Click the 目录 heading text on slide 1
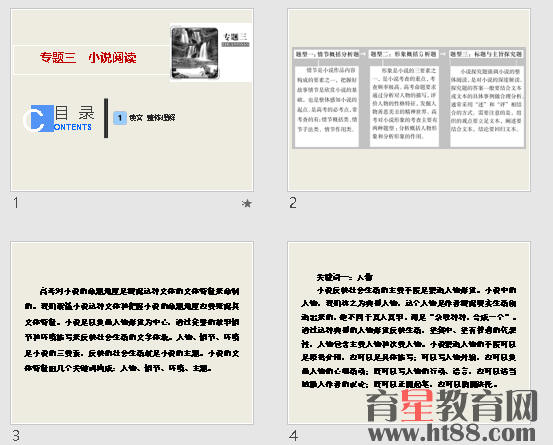 point(74,113)
